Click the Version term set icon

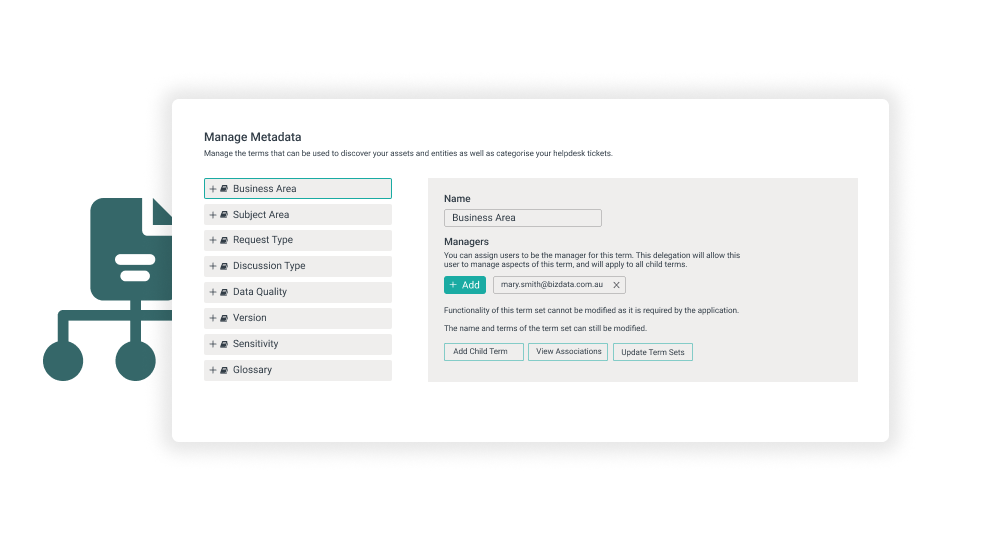pos(224,318)
